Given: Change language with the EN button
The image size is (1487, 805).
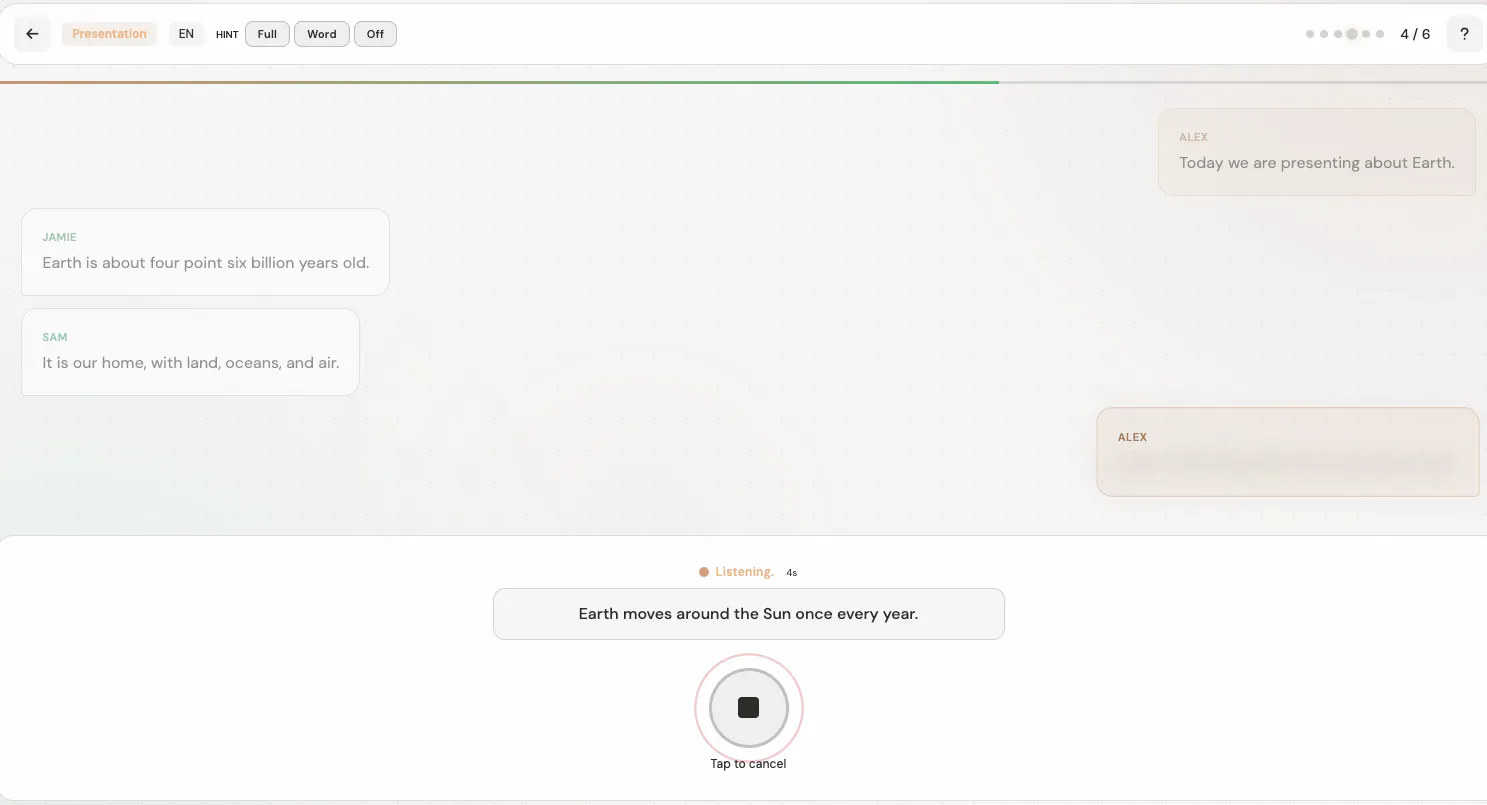Looking at the screenshot, I should tap(186, 34).
